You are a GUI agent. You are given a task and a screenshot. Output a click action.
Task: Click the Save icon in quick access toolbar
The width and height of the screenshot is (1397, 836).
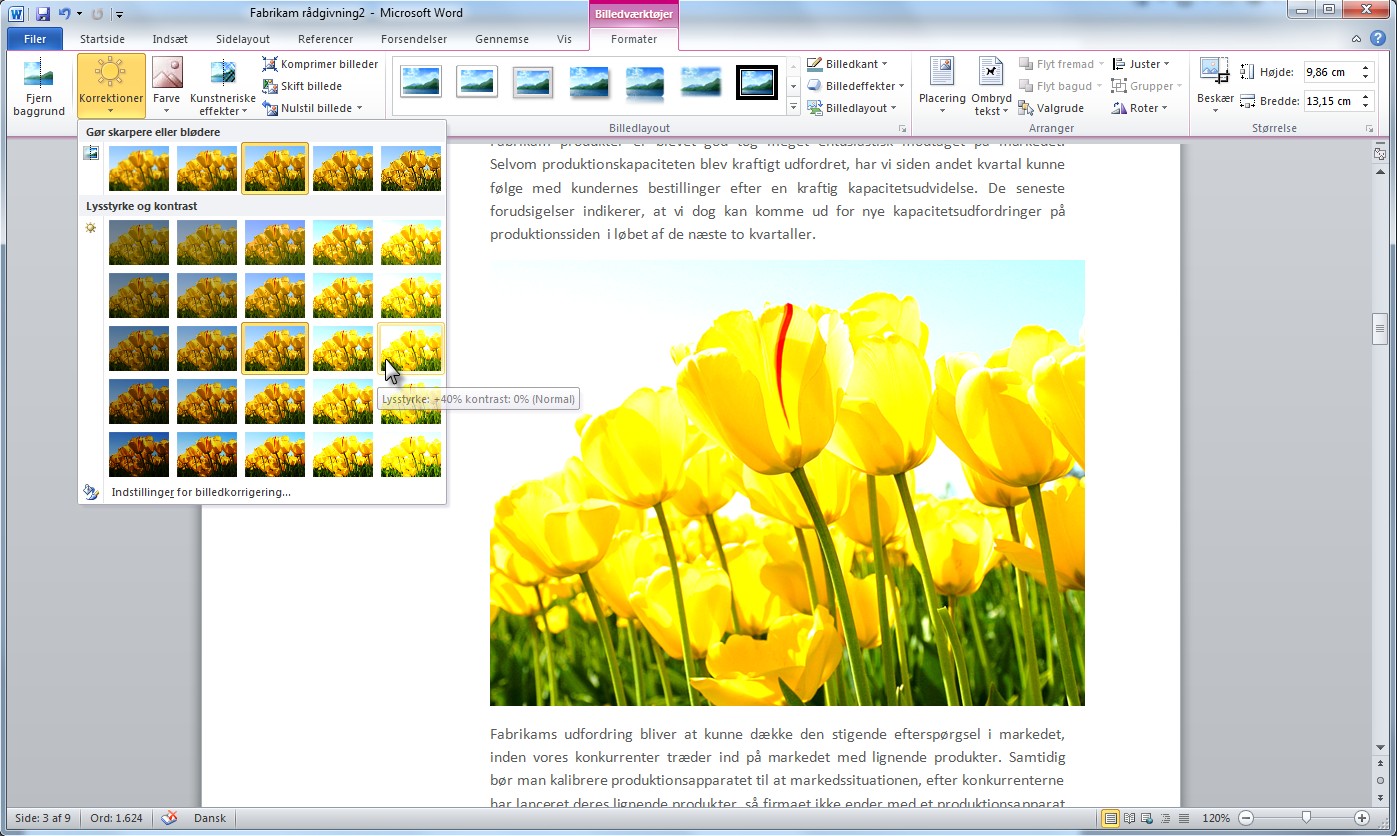tap(43, 14)
